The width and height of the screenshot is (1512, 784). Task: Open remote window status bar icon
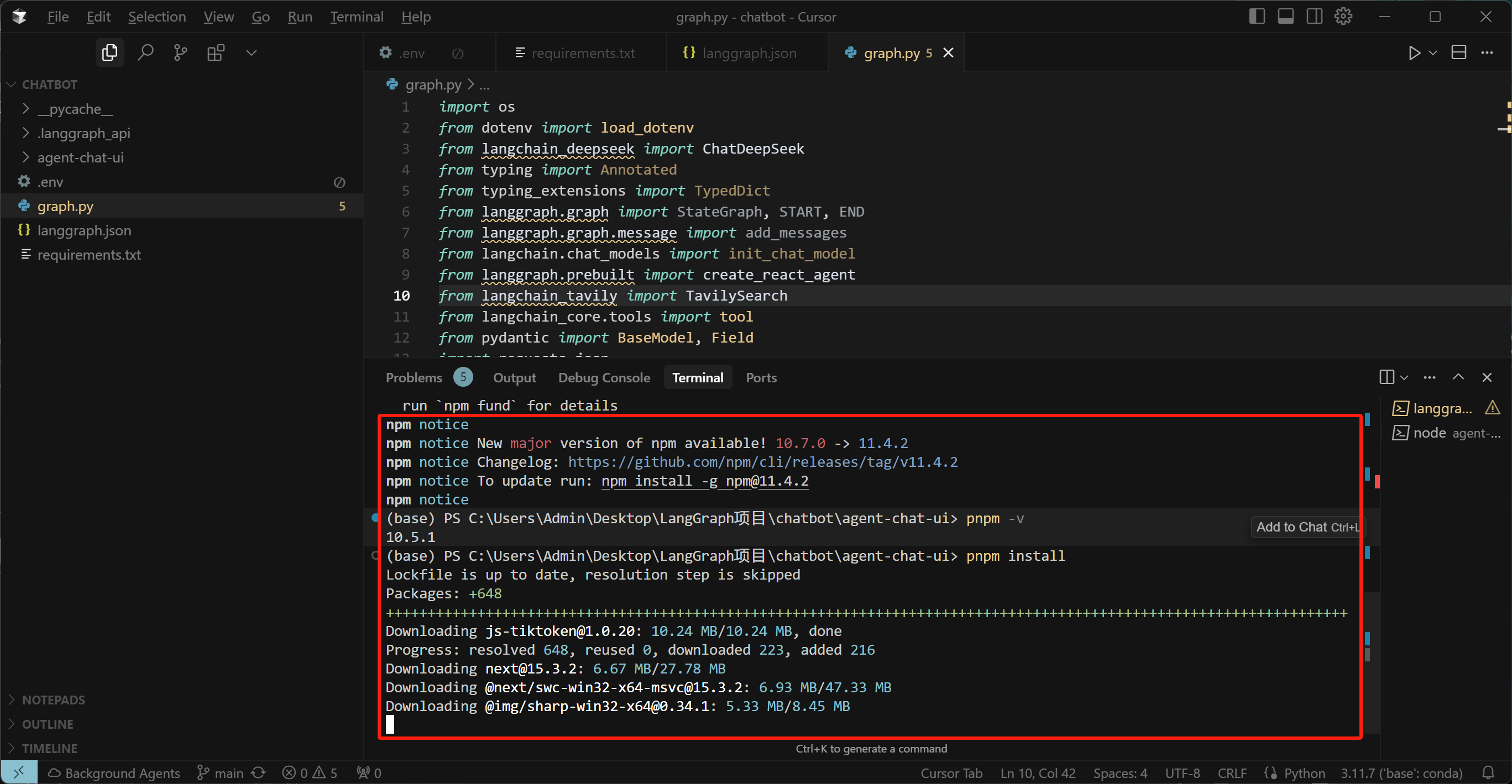click(x=19, y=772)
